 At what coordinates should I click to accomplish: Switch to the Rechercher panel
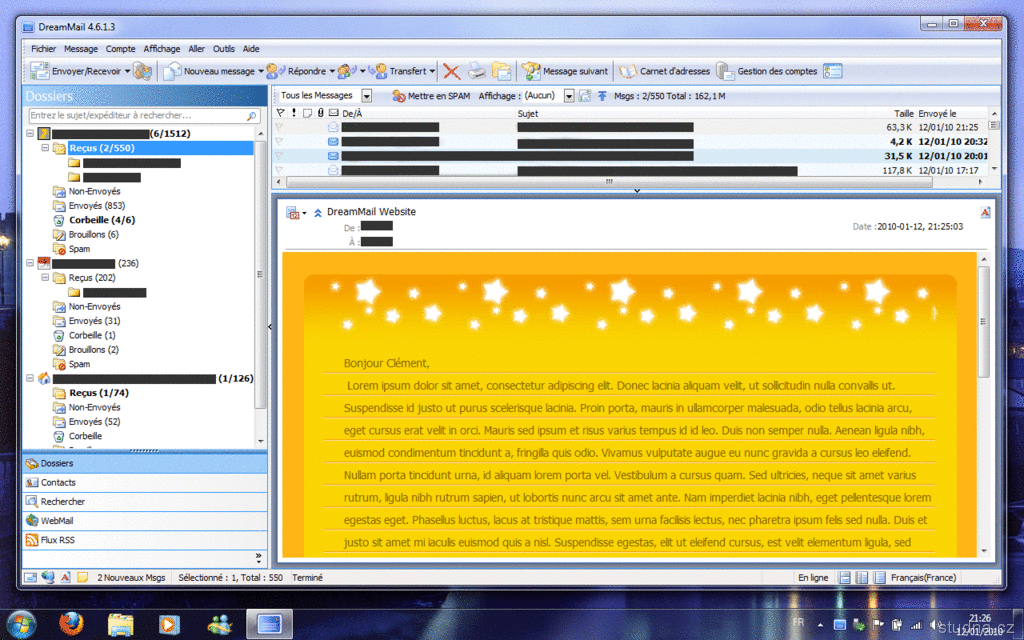click(144, 502)
